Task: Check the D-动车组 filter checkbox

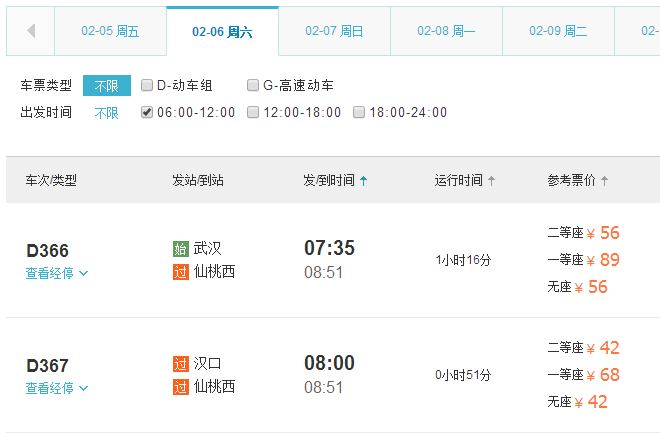Action: click(x=146, y=85)
